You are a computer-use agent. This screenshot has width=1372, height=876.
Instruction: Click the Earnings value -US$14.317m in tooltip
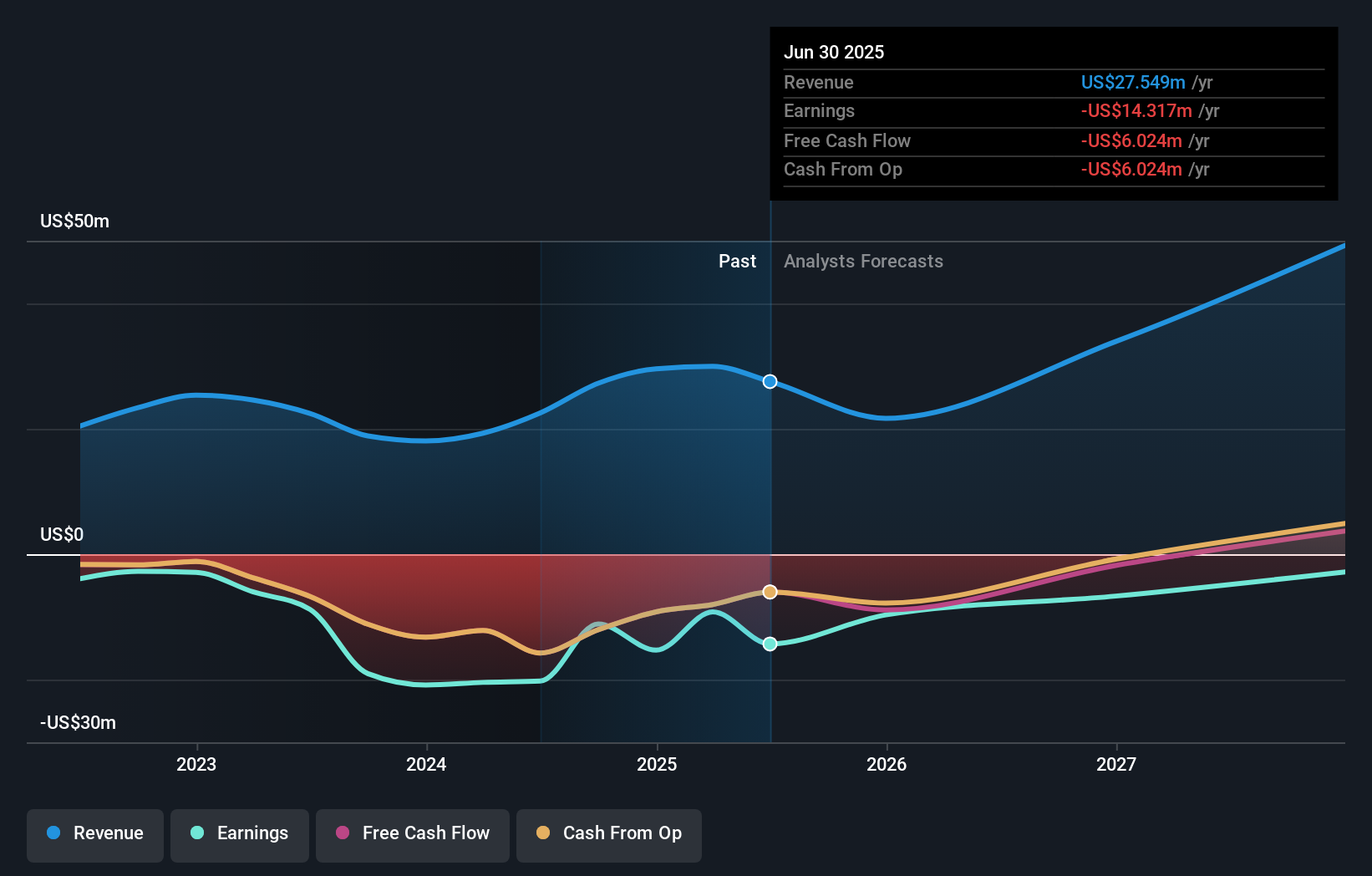point(1135,111)
